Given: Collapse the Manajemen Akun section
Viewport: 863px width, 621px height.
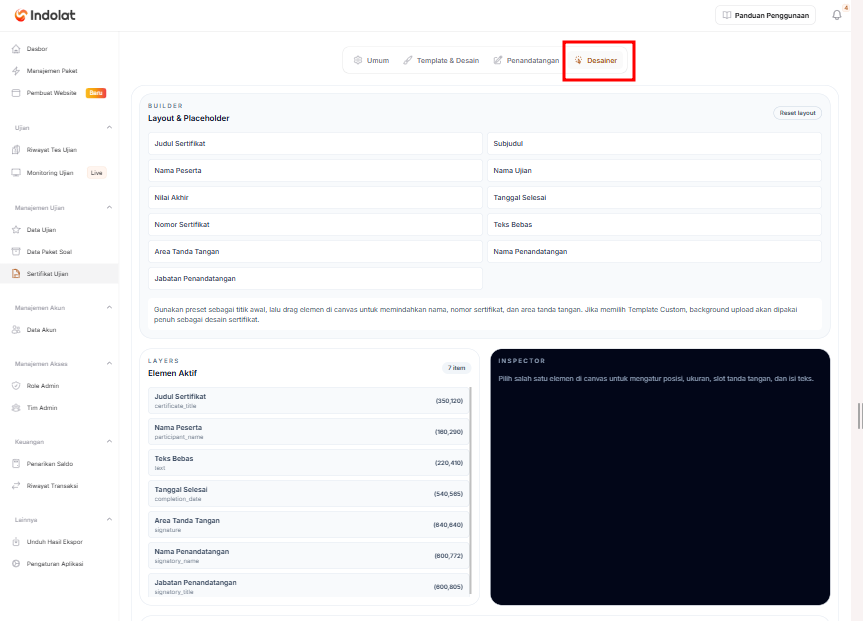Looking at the screenshot, I should [x=109, y=307].
